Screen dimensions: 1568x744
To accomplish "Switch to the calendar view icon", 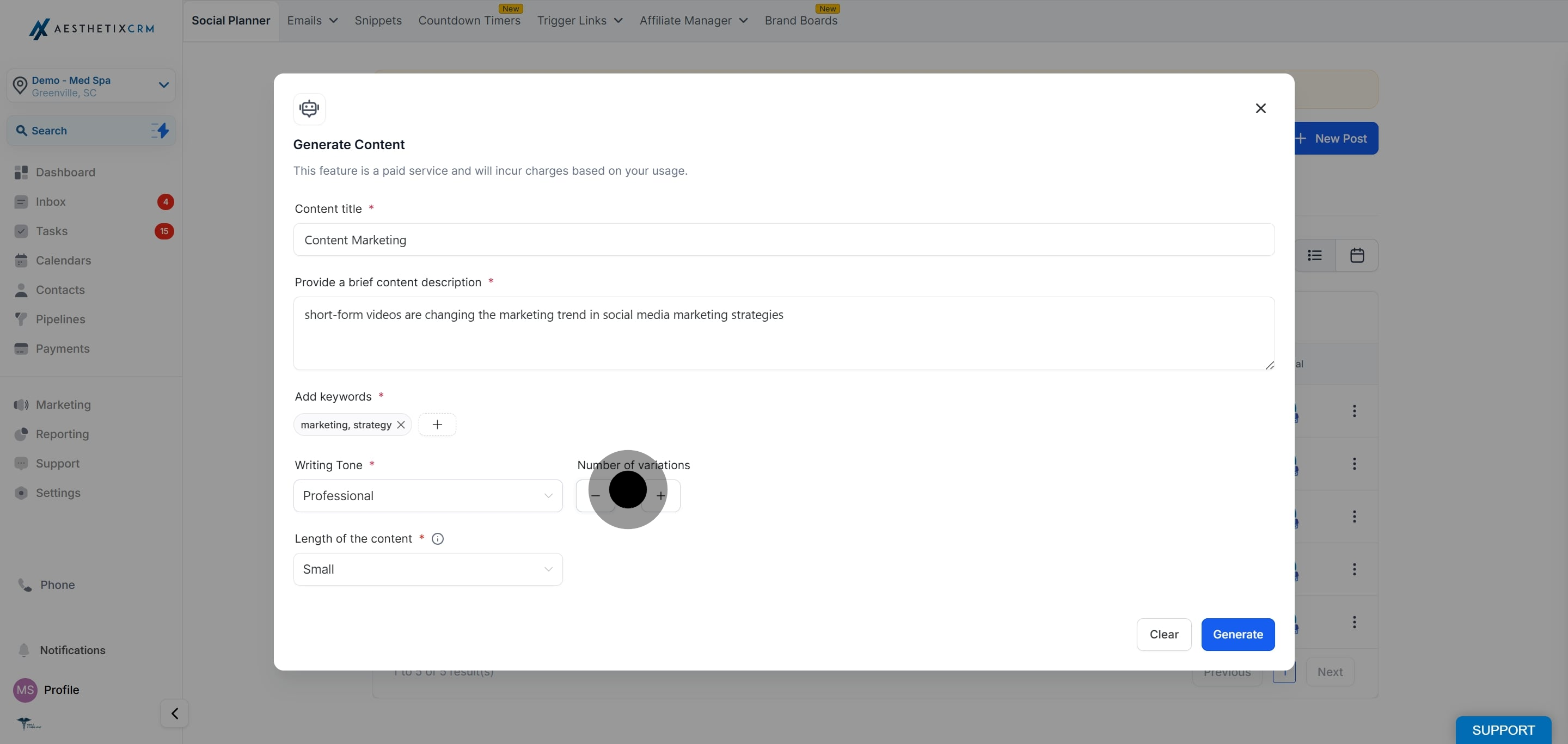I will (x=1357, y=255).
